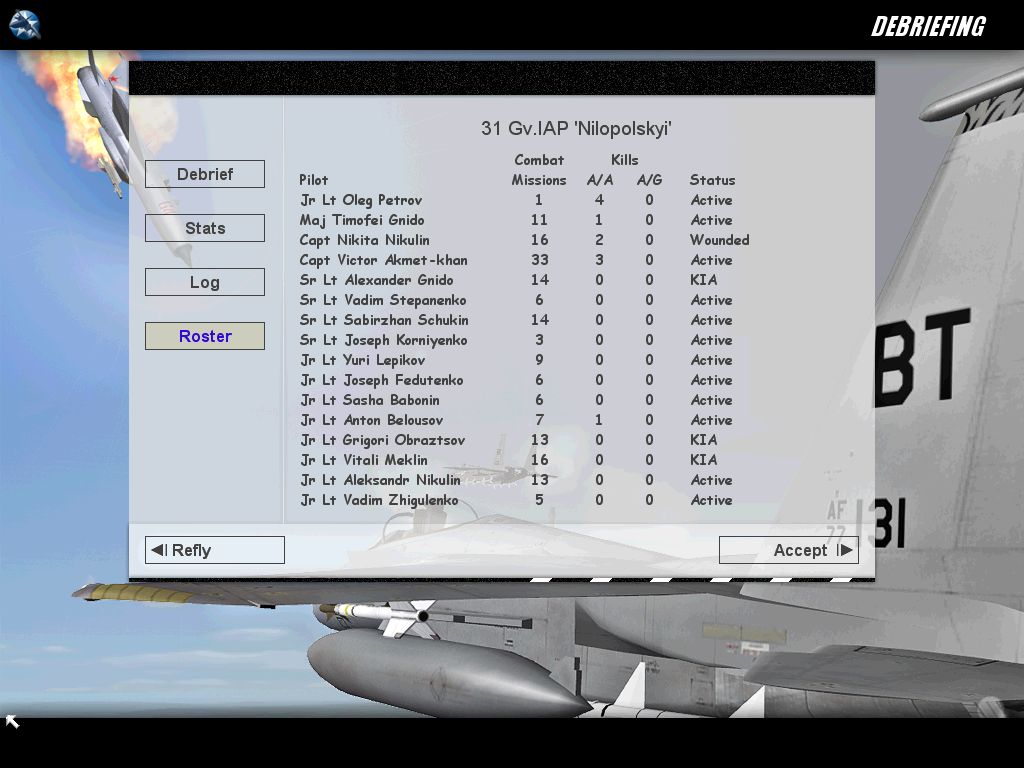Viewport: 1024px width, 768px height.
Task: Click Anton Belousov's A/A kills value 1
Action: (599, 420)
